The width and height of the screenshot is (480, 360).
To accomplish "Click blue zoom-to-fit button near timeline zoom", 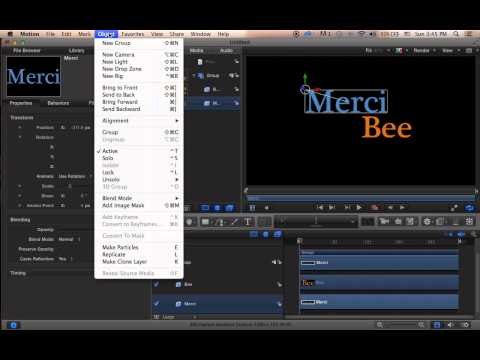I will tap(437, 325).
